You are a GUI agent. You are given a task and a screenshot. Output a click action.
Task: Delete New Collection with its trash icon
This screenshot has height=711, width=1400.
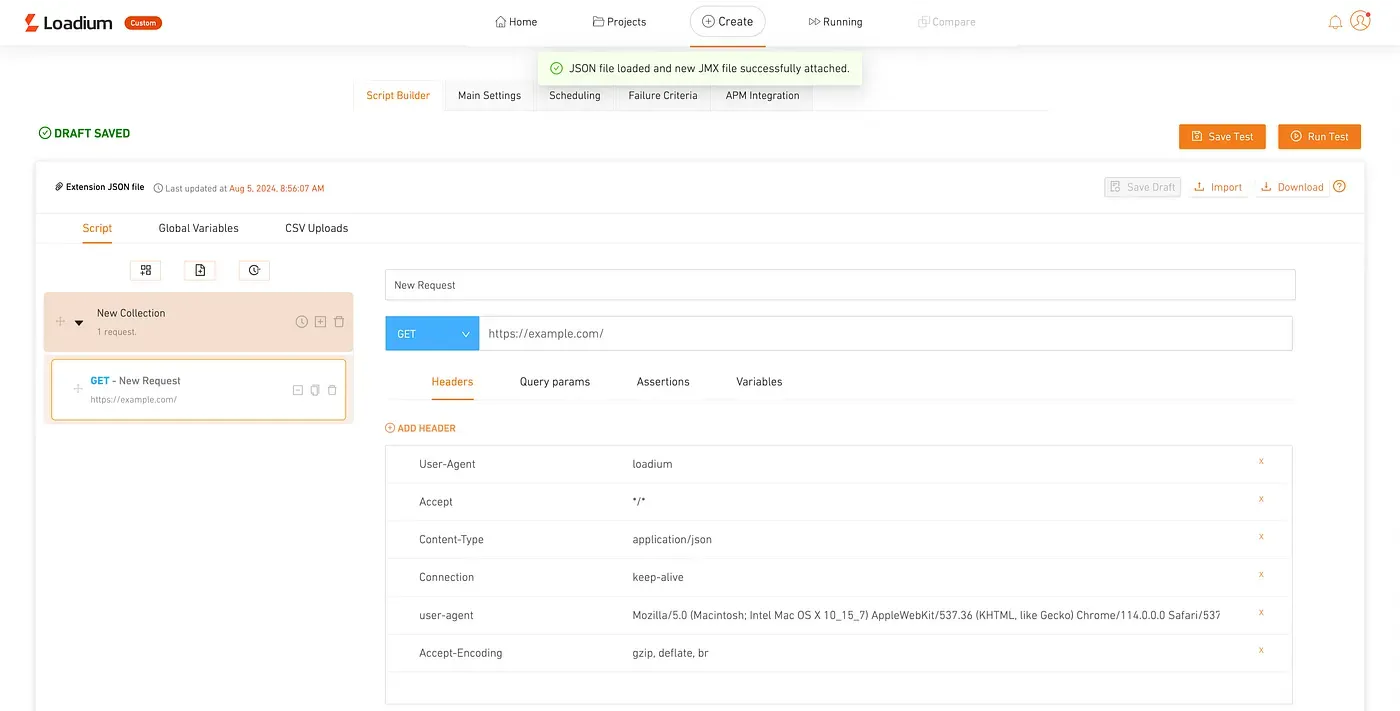(x=339, y=322)
